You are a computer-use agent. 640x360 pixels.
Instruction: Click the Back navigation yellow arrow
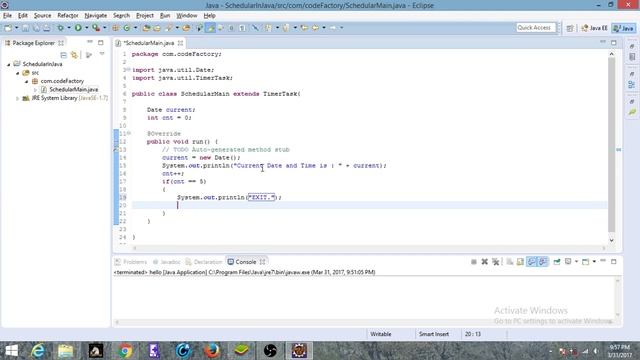315,28
